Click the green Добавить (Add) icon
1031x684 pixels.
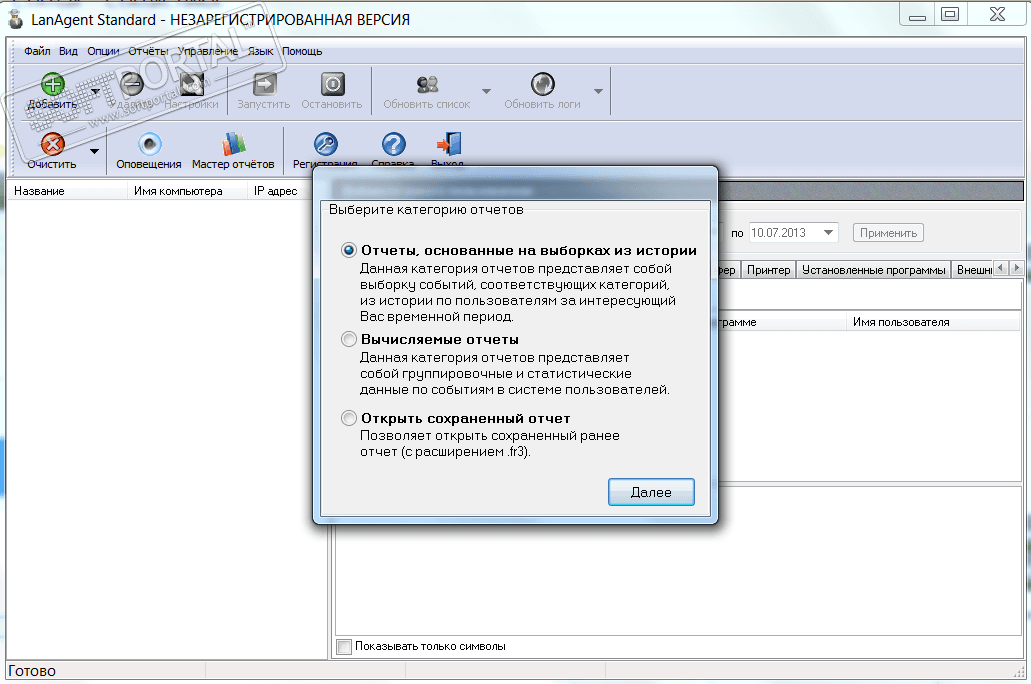(53, 84)
